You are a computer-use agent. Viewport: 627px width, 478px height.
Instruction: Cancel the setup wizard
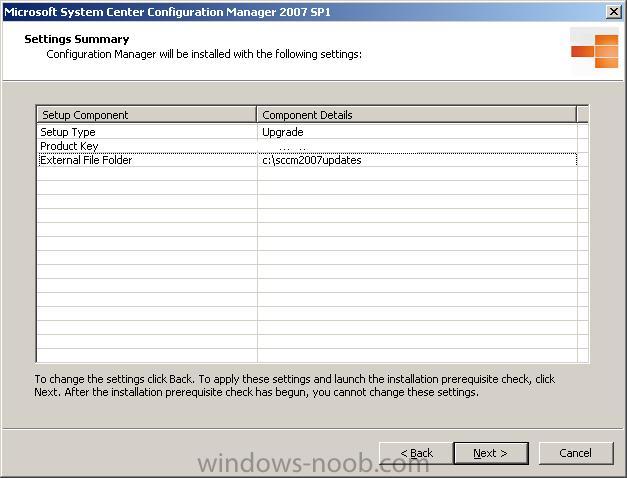(x=576, y=453)
